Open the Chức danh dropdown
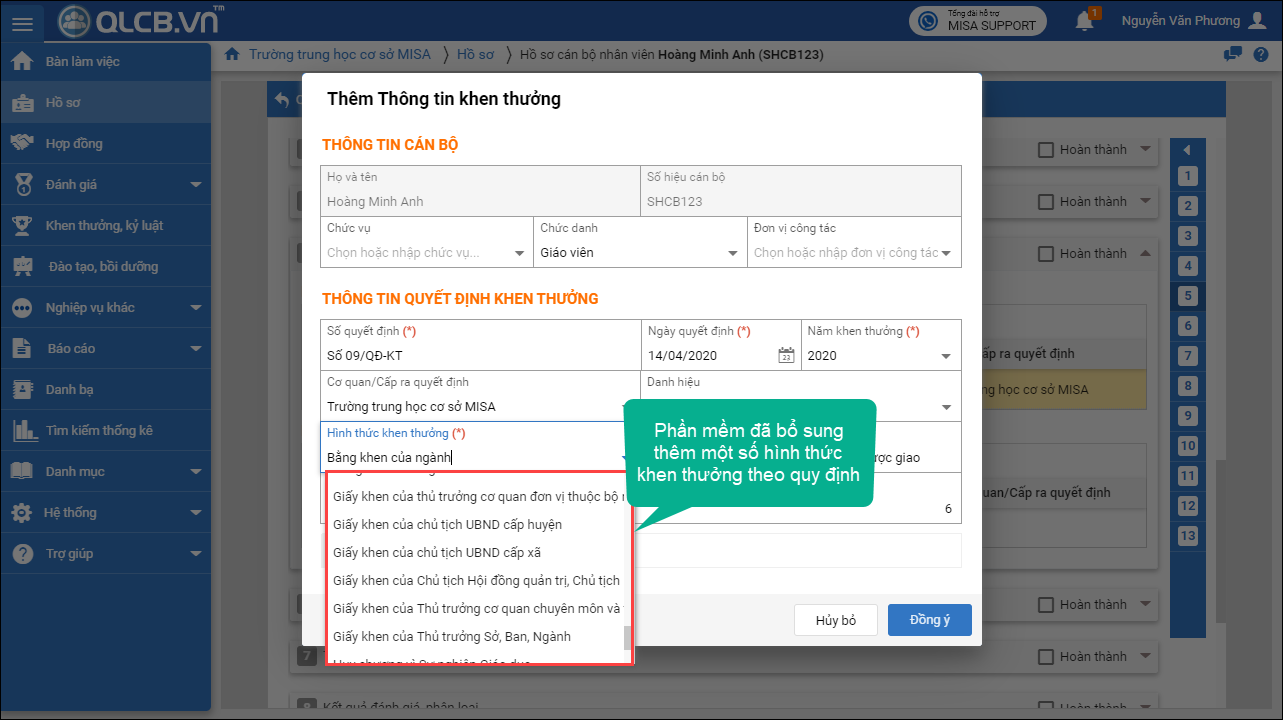The height and width of the screenshot is (720, 1283). 733,253
